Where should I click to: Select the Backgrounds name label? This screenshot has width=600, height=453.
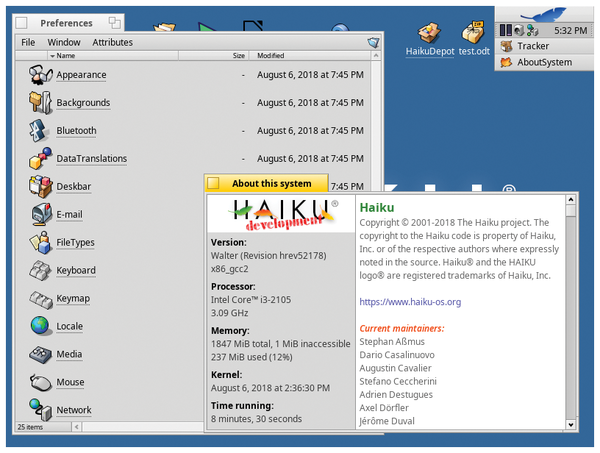tap(83, 103)
